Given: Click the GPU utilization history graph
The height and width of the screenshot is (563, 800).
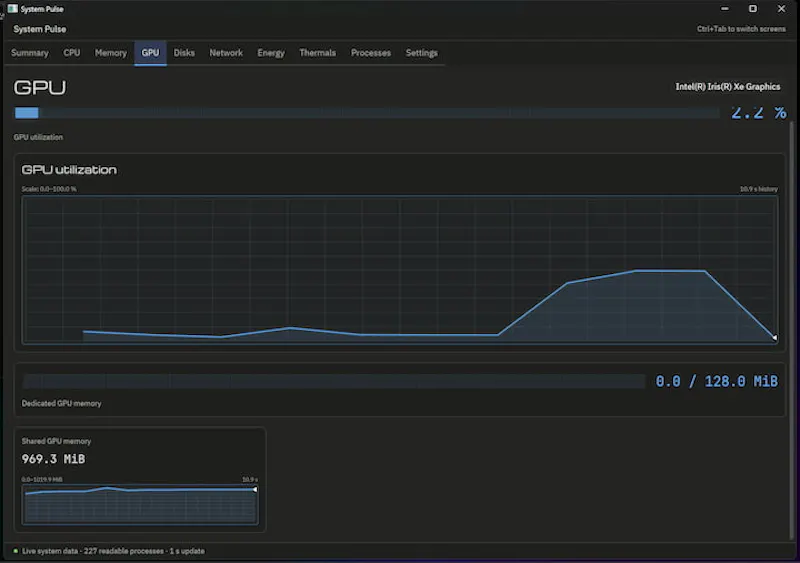Looking at the screenshot, I should tap(400, 270).
